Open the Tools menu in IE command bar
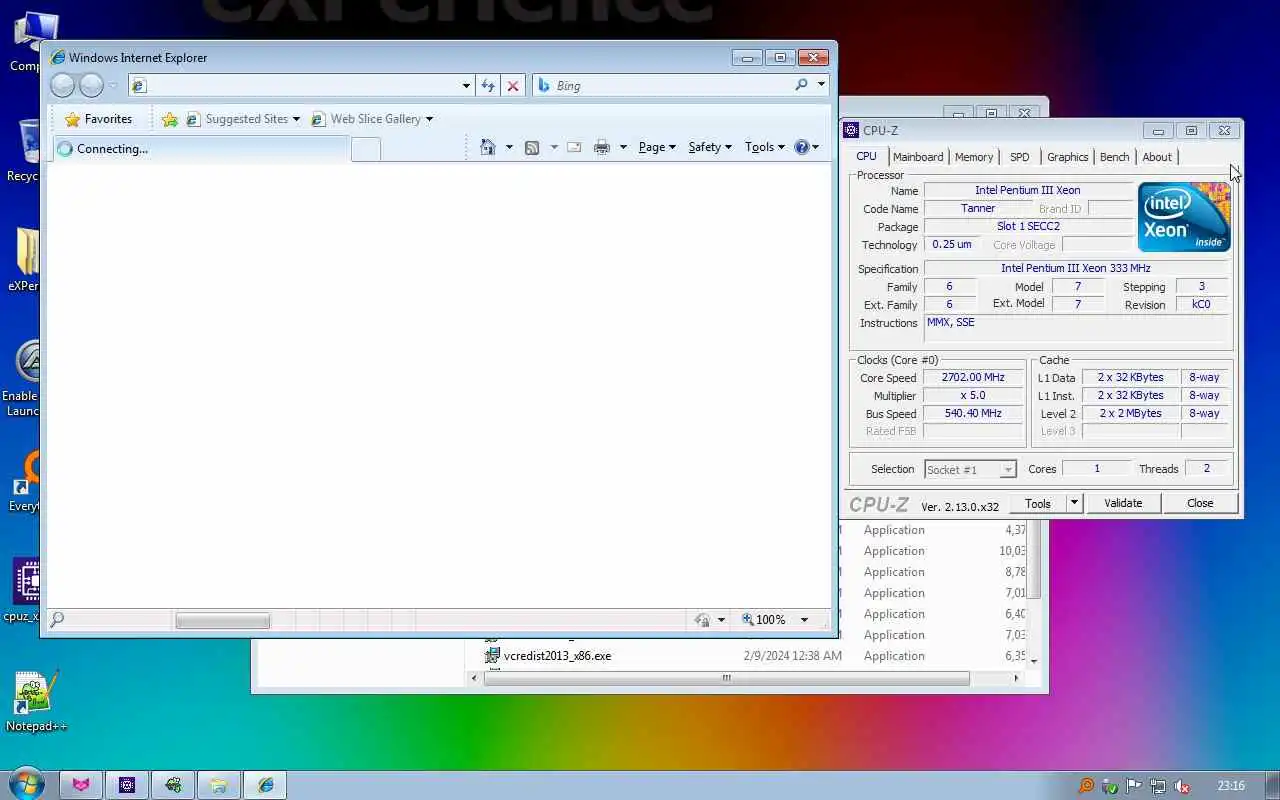 click(765, 147)
